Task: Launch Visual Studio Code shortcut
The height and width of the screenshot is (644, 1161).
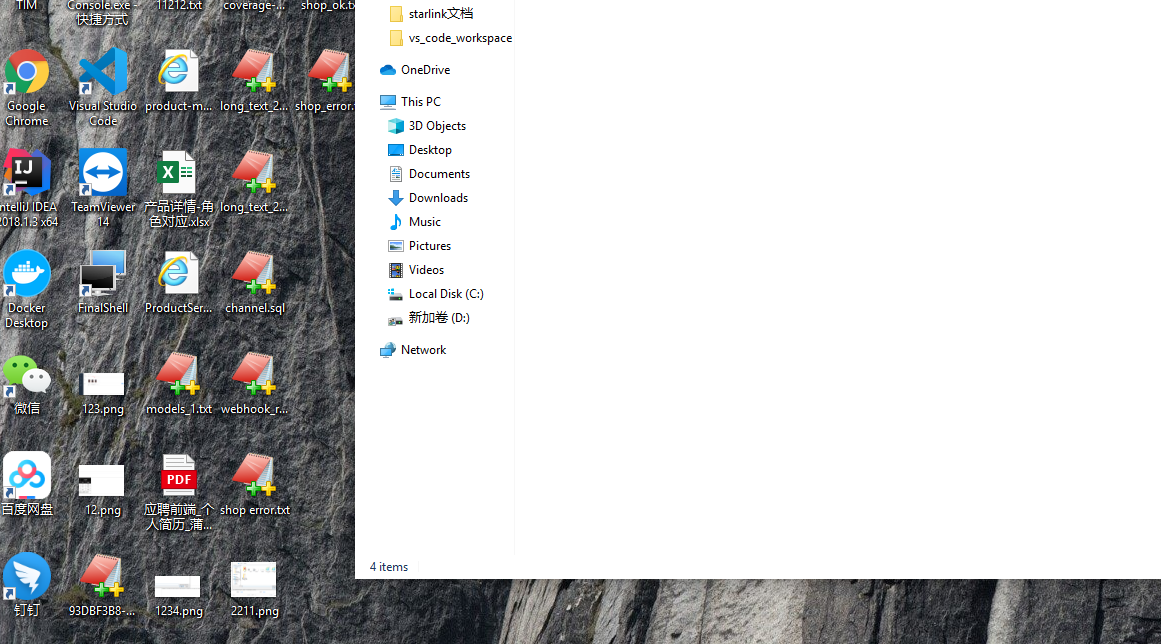Action: click(103, 87)
